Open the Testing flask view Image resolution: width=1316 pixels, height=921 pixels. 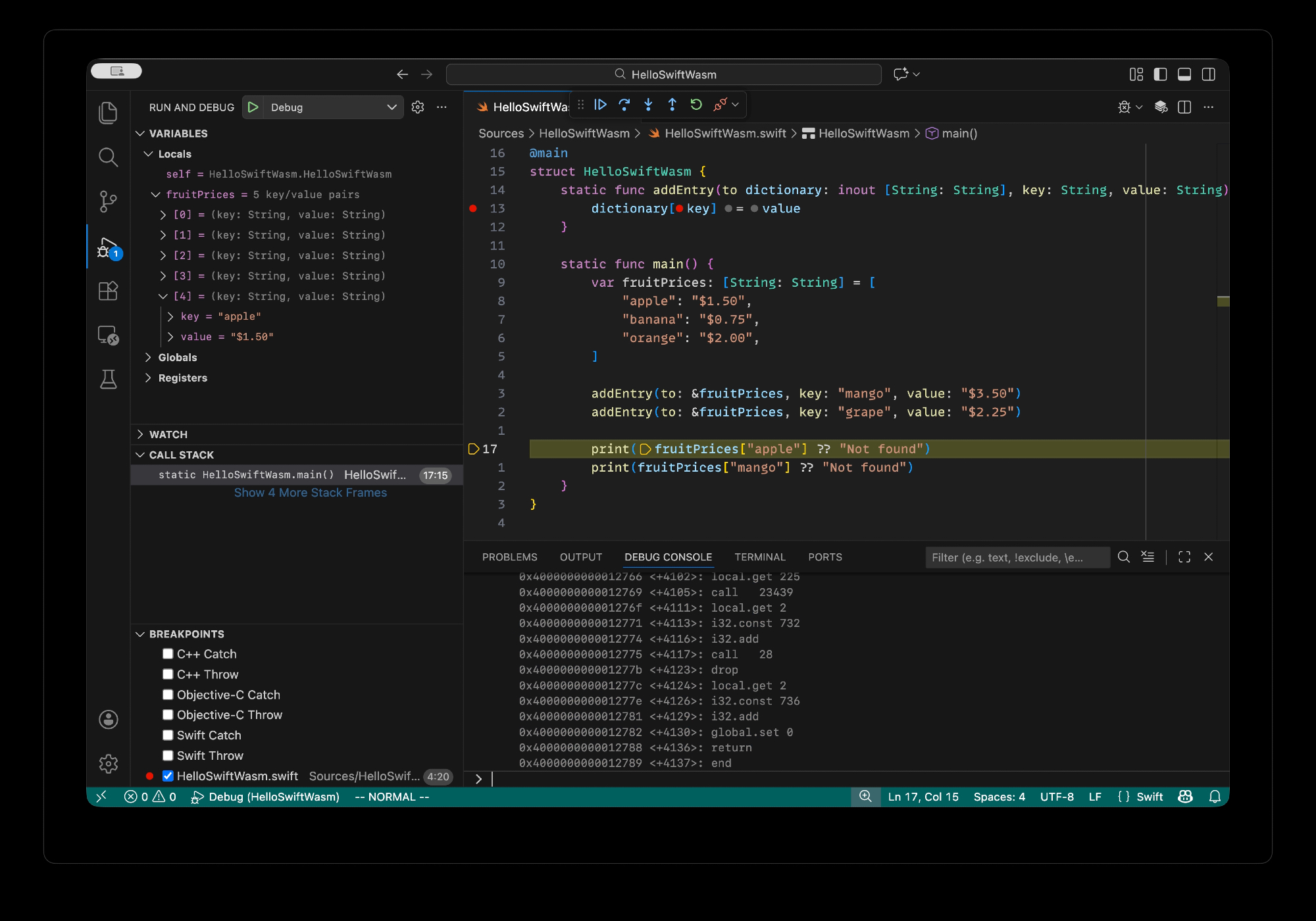108,380
